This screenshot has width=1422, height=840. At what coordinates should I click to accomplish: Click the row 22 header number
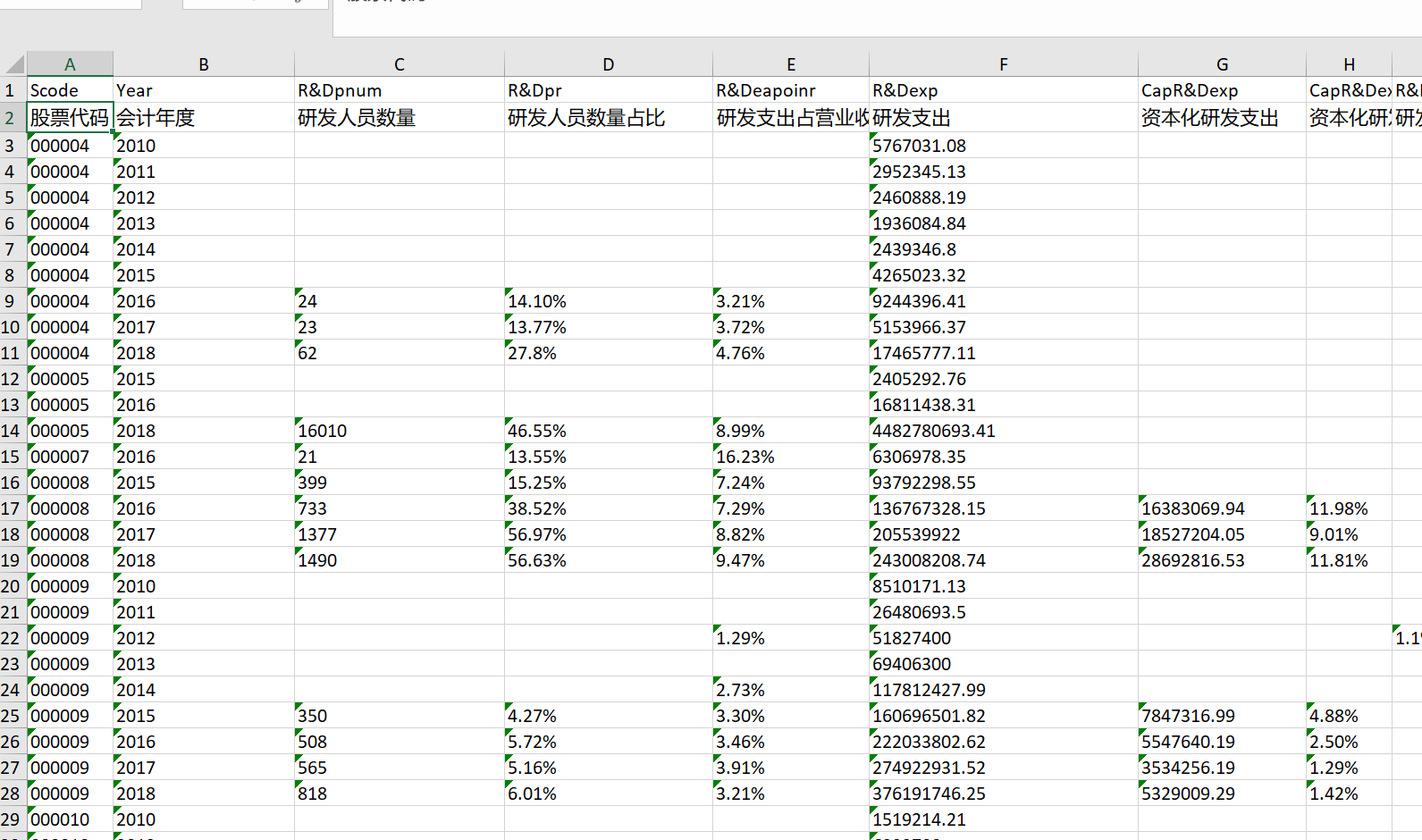(x=11, y=638)
